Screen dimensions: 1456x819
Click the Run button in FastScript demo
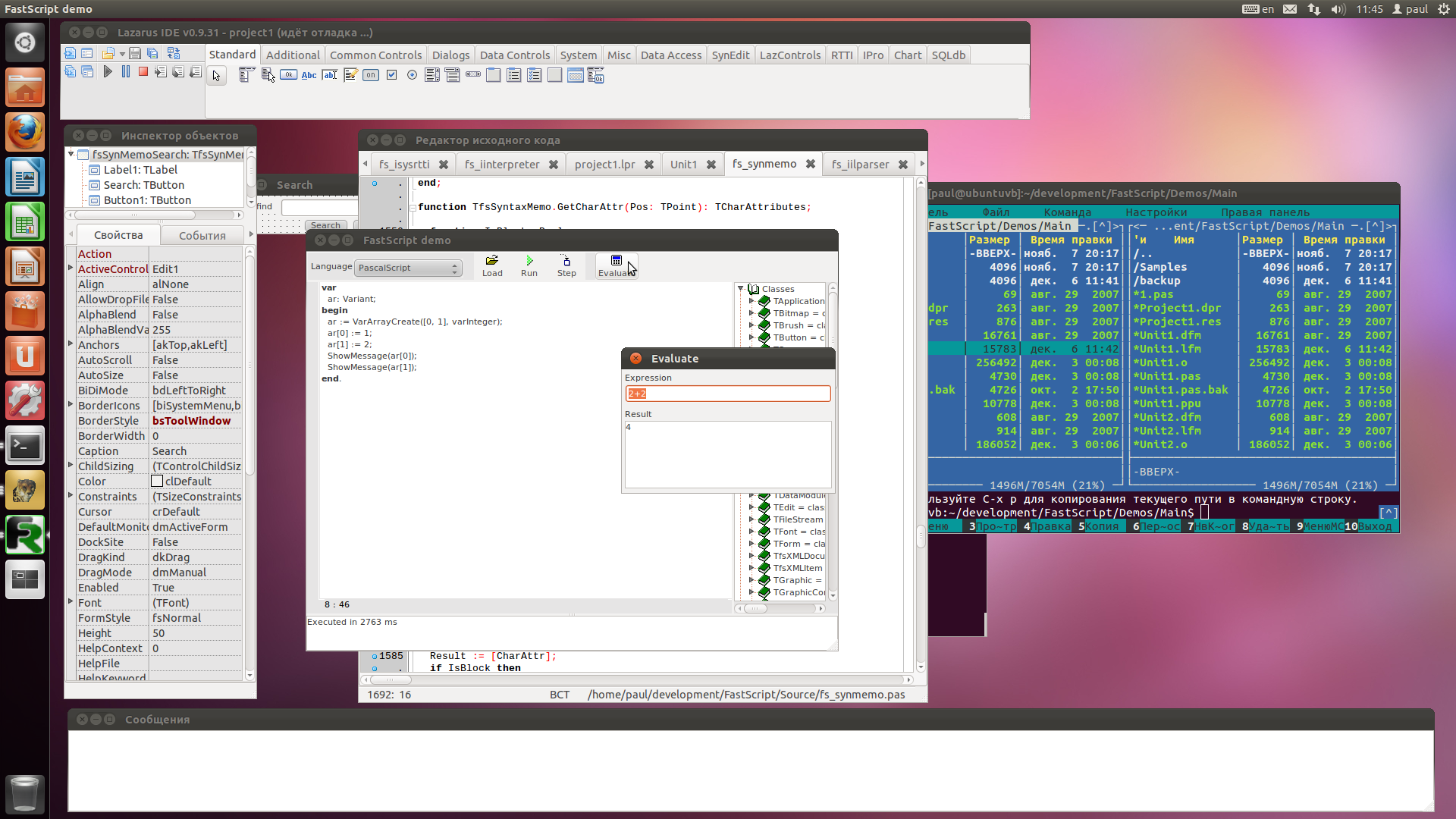(529, 266)
